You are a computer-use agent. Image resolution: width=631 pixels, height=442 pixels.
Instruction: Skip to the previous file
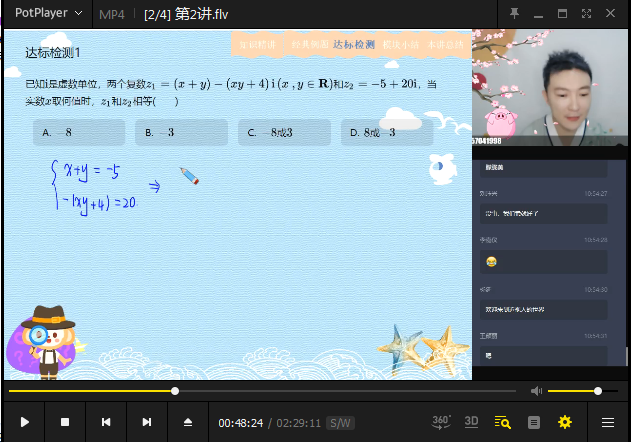106,422
